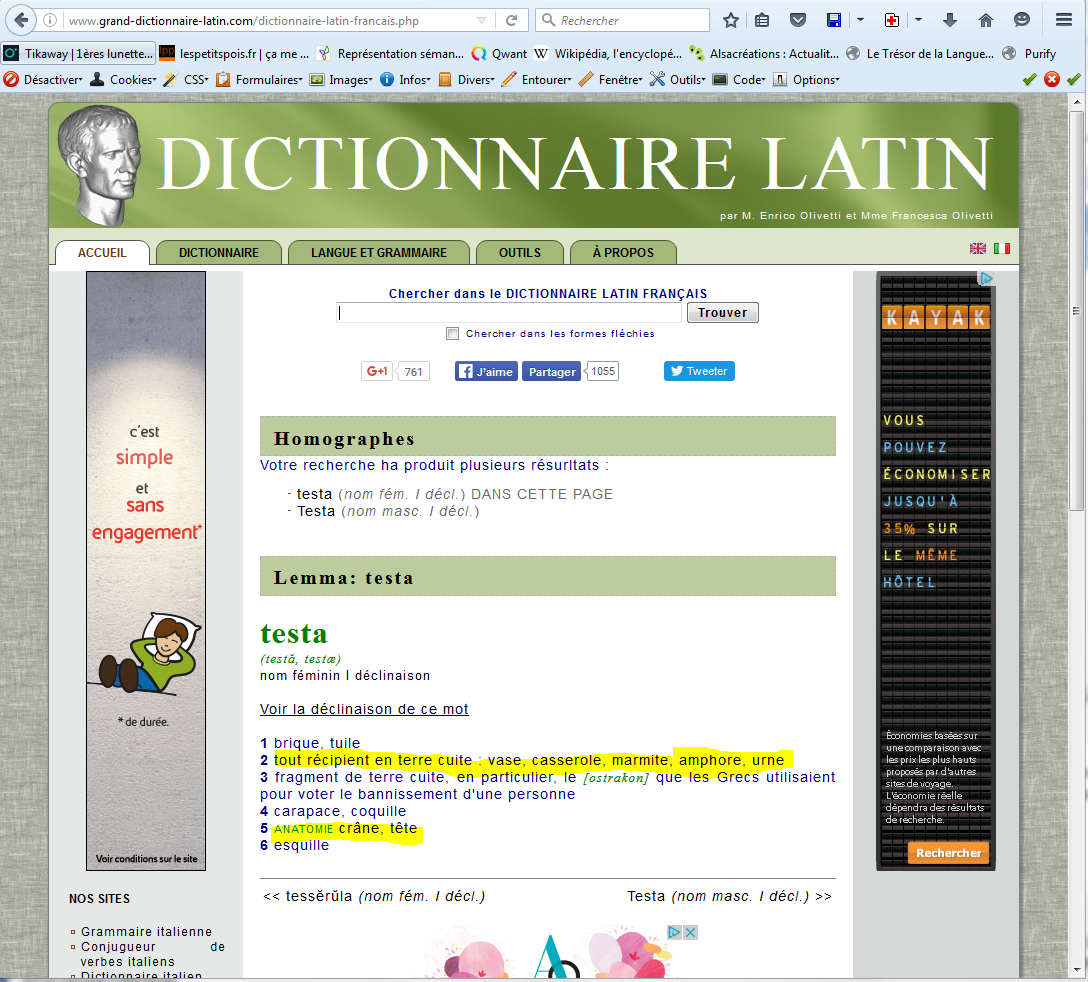
Task: Open the CSS dropdown in developer toolbar
Action: click(194, 80)
